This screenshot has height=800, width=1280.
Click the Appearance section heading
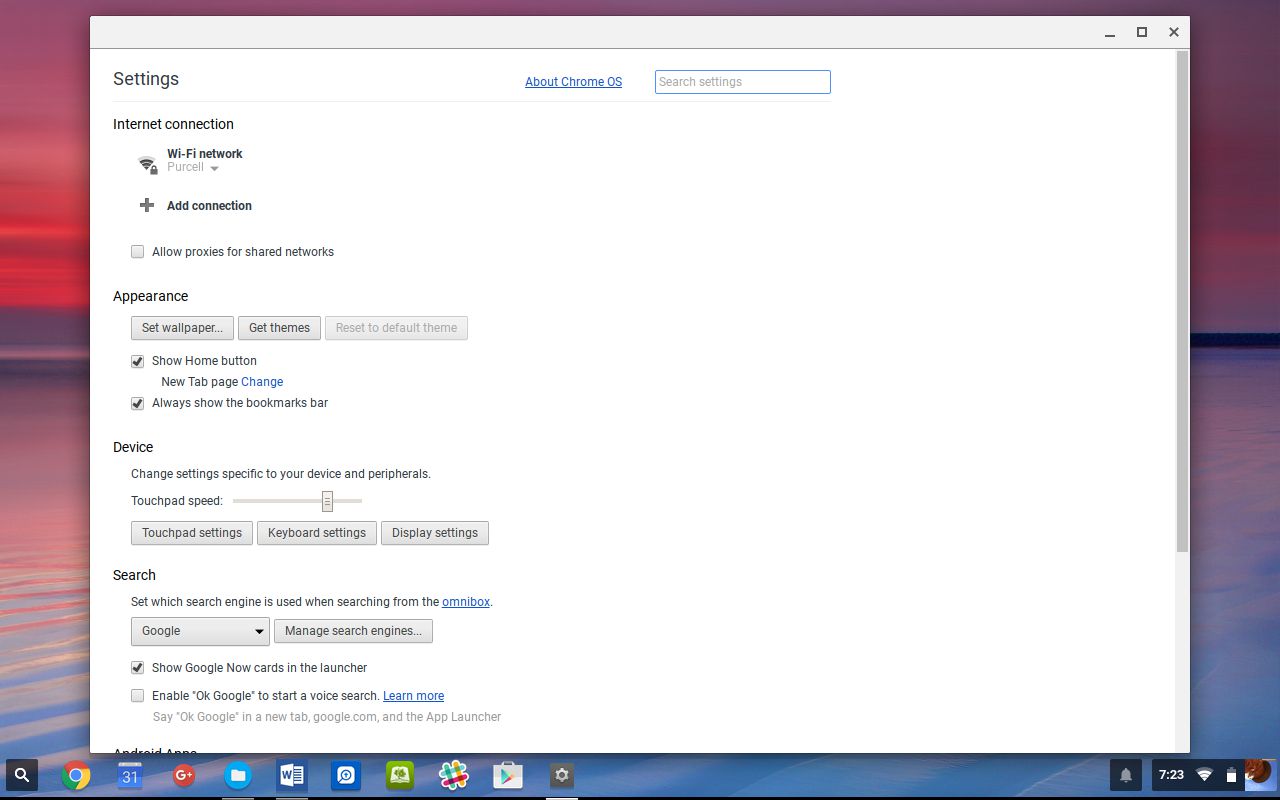coord(150,296)
